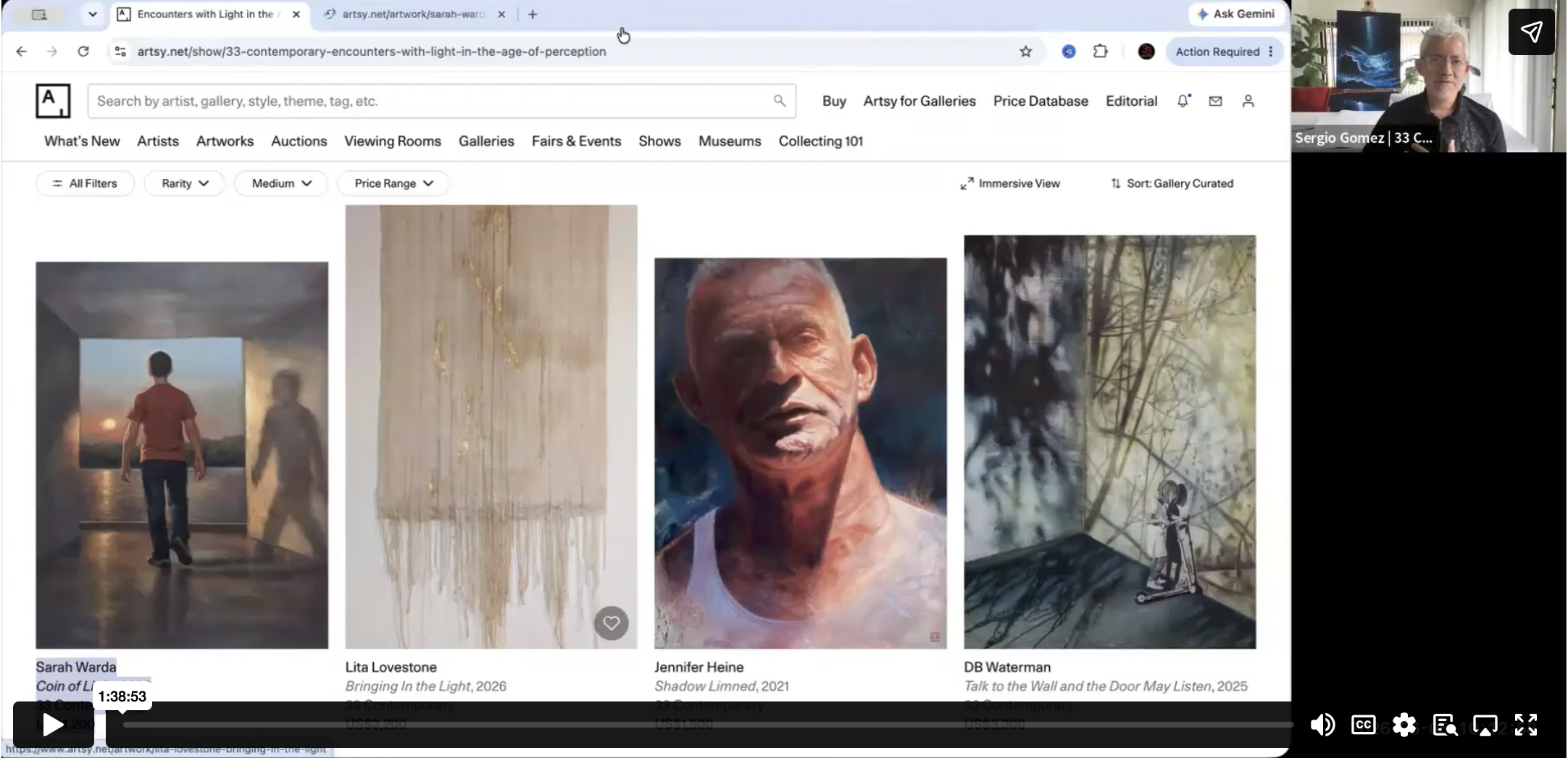Mute the video volume speaker icon
Image resolution: width=1568 pixels, height=758 pixels.
[1322, 725]
